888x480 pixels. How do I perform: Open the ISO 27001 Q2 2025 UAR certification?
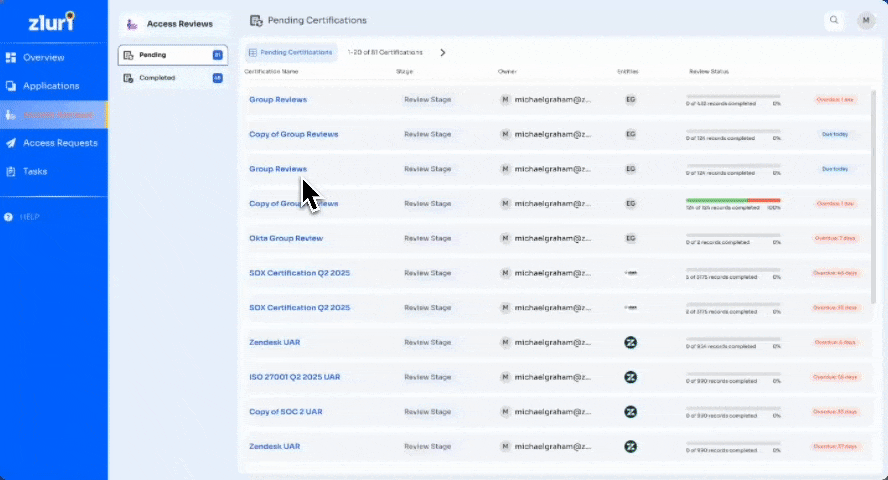(x=294, y=377)
